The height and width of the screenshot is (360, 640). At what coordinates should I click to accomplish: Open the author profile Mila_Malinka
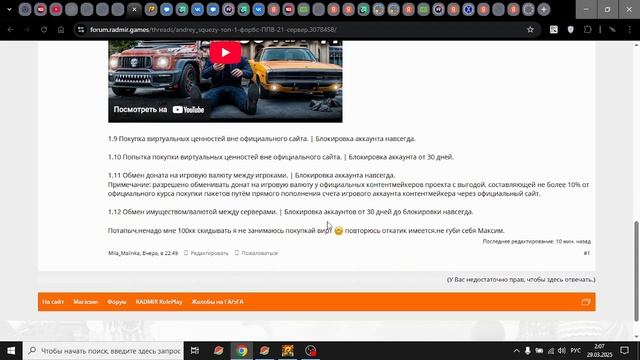pos(124,253)
